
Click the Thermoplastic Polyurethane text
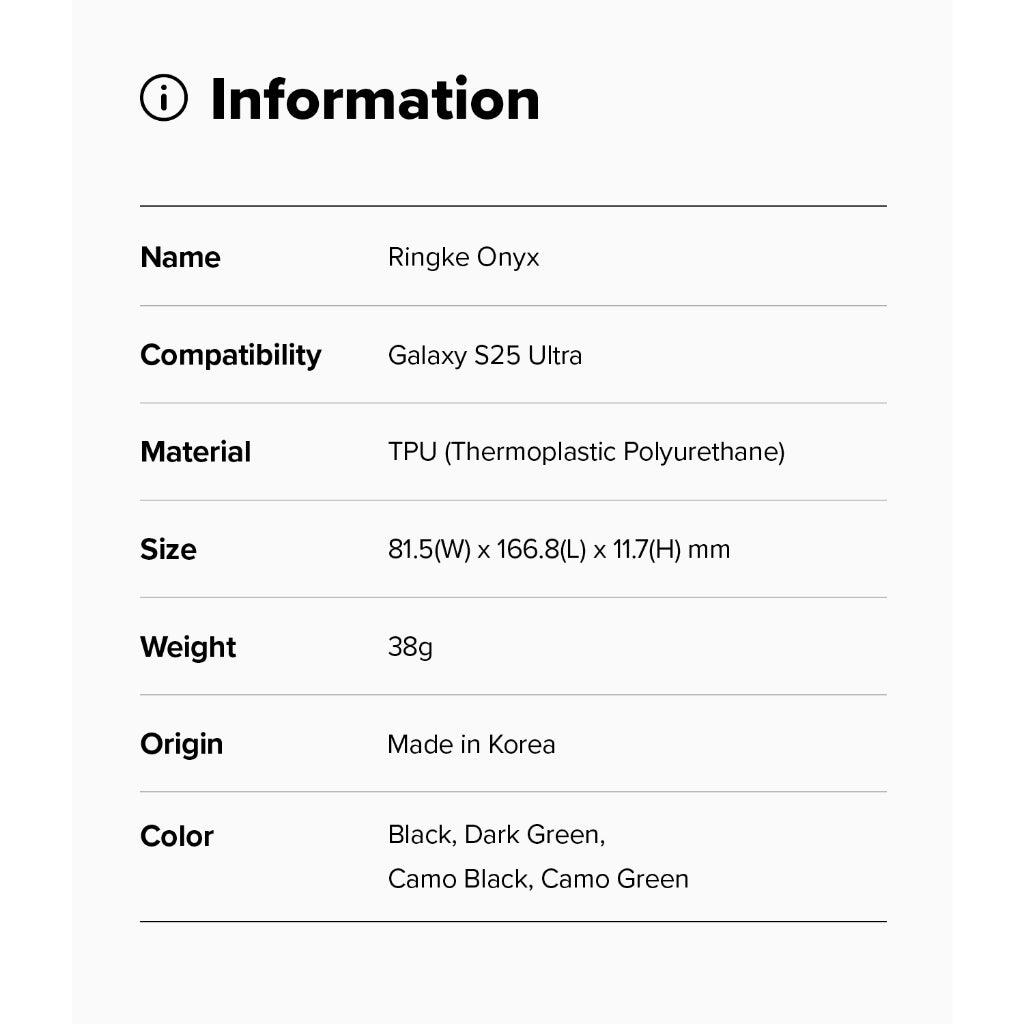pos(614,452)
